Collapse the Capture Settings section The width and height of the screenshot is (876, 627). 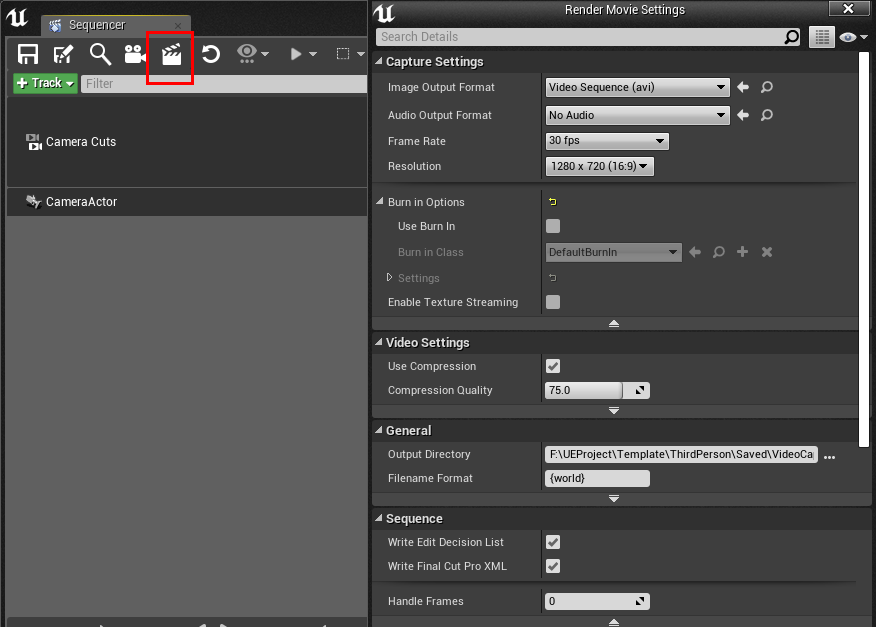(x=378, y=62)
